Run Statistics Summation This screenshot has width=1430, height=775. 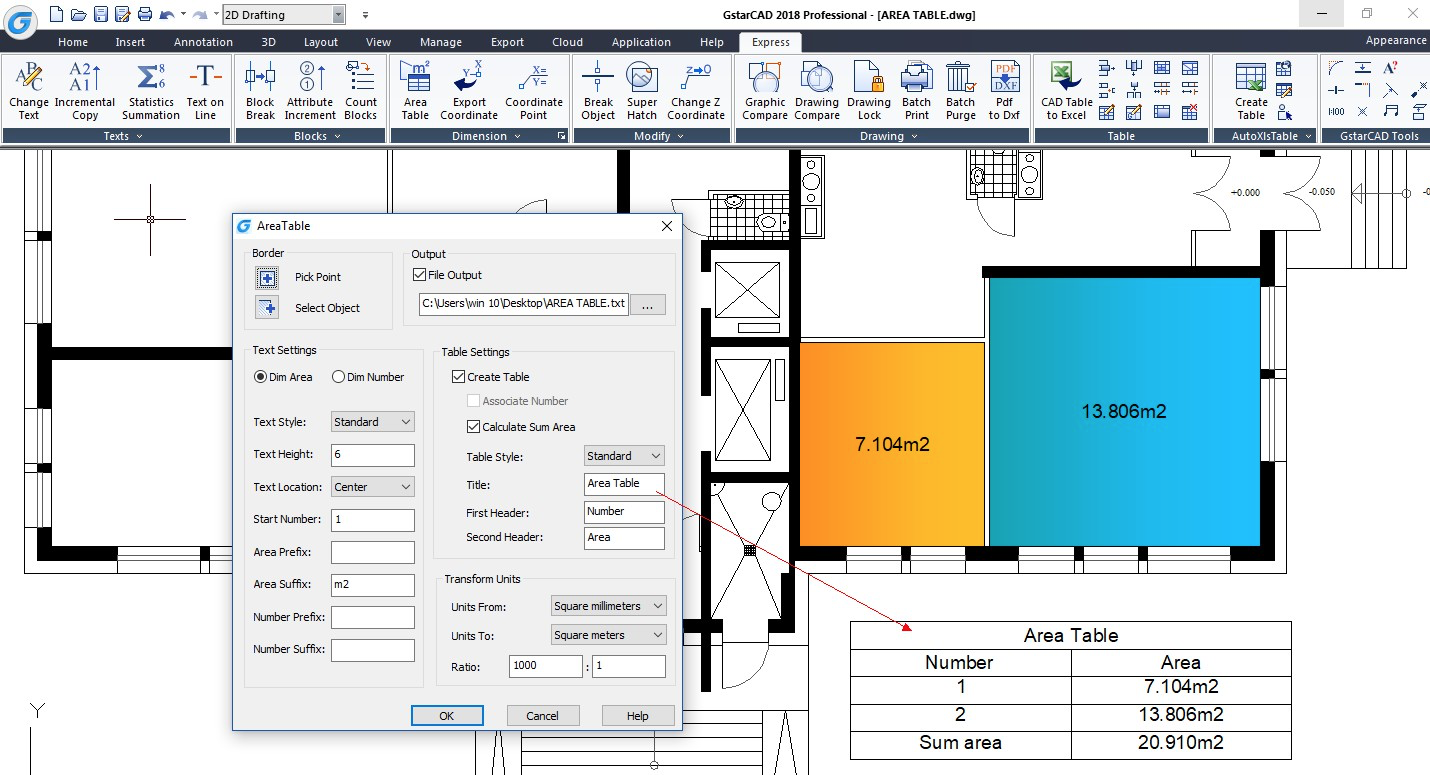tap(151, 91)
